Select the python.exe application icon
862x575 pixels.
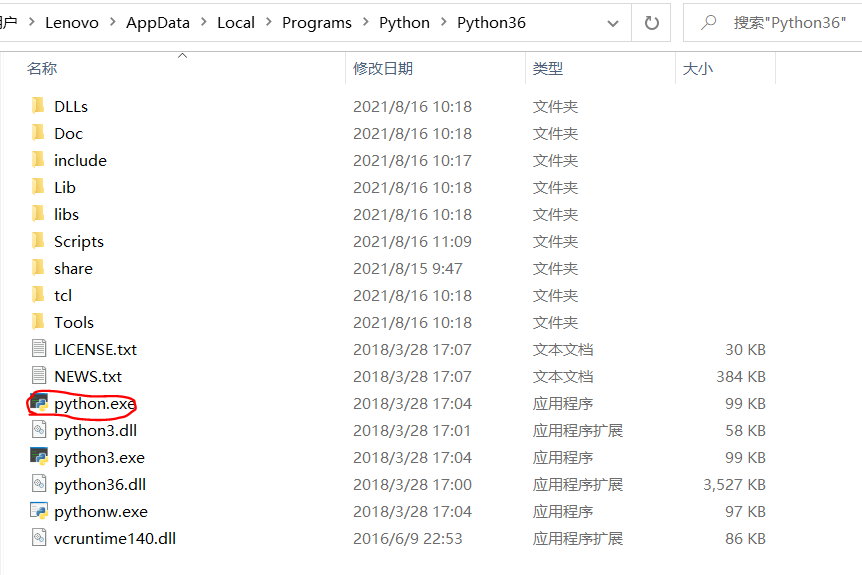tap(38, 402)
